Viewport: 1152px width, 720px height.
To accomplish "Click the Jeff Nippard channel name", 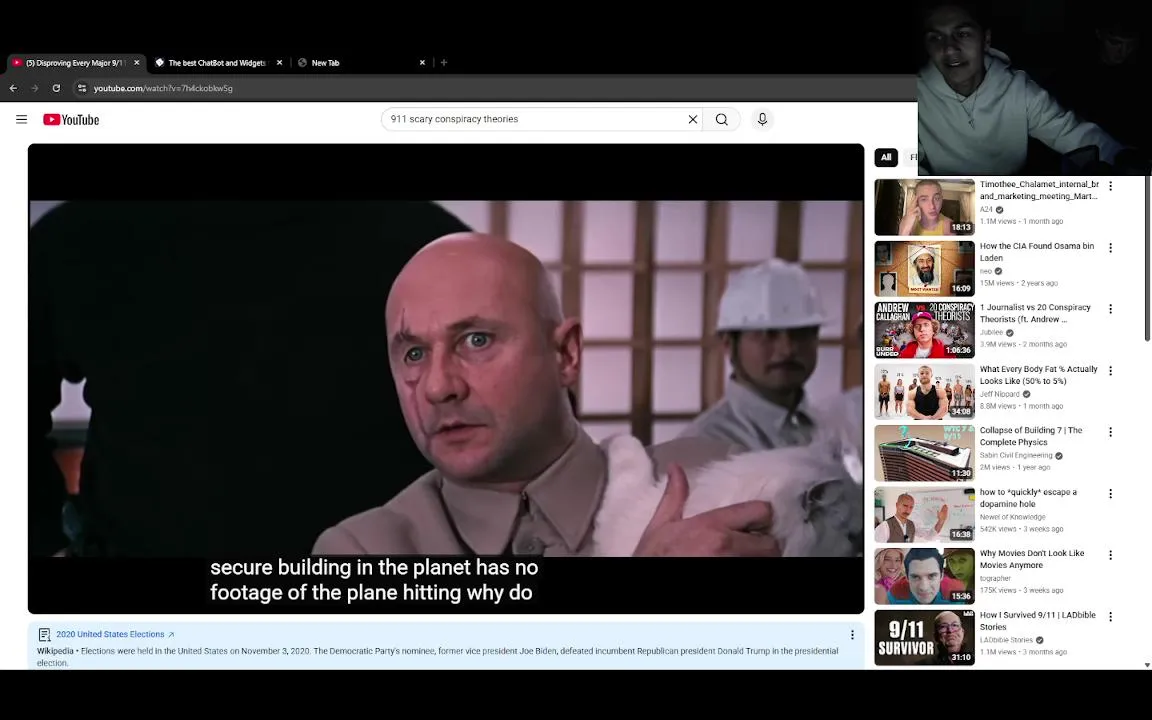I will 999,395.
